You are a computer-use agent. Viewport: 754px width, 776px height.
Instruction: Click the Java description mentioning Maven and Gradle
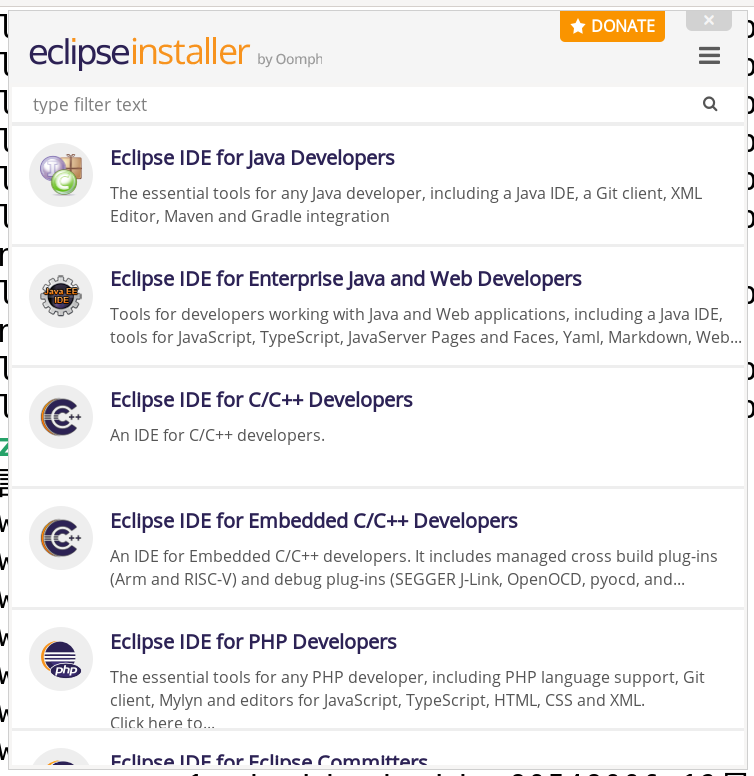(x=406, y=205)
